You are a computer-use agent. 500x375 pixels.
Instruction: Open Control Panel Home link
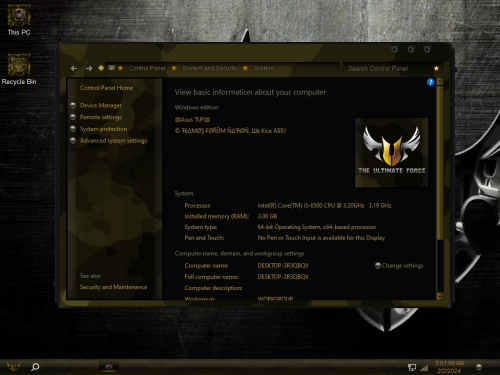pos(106,88)
